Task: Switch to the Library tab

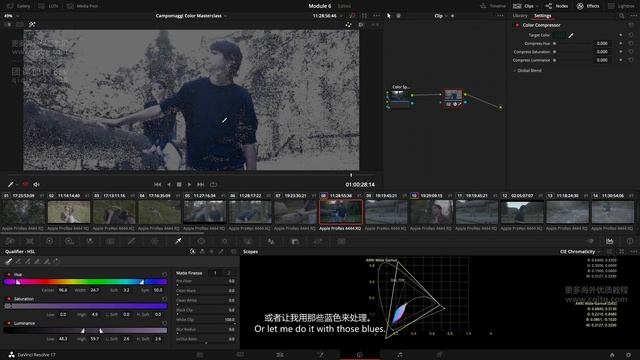Action: pyautogui.click(x=520, y=16)
